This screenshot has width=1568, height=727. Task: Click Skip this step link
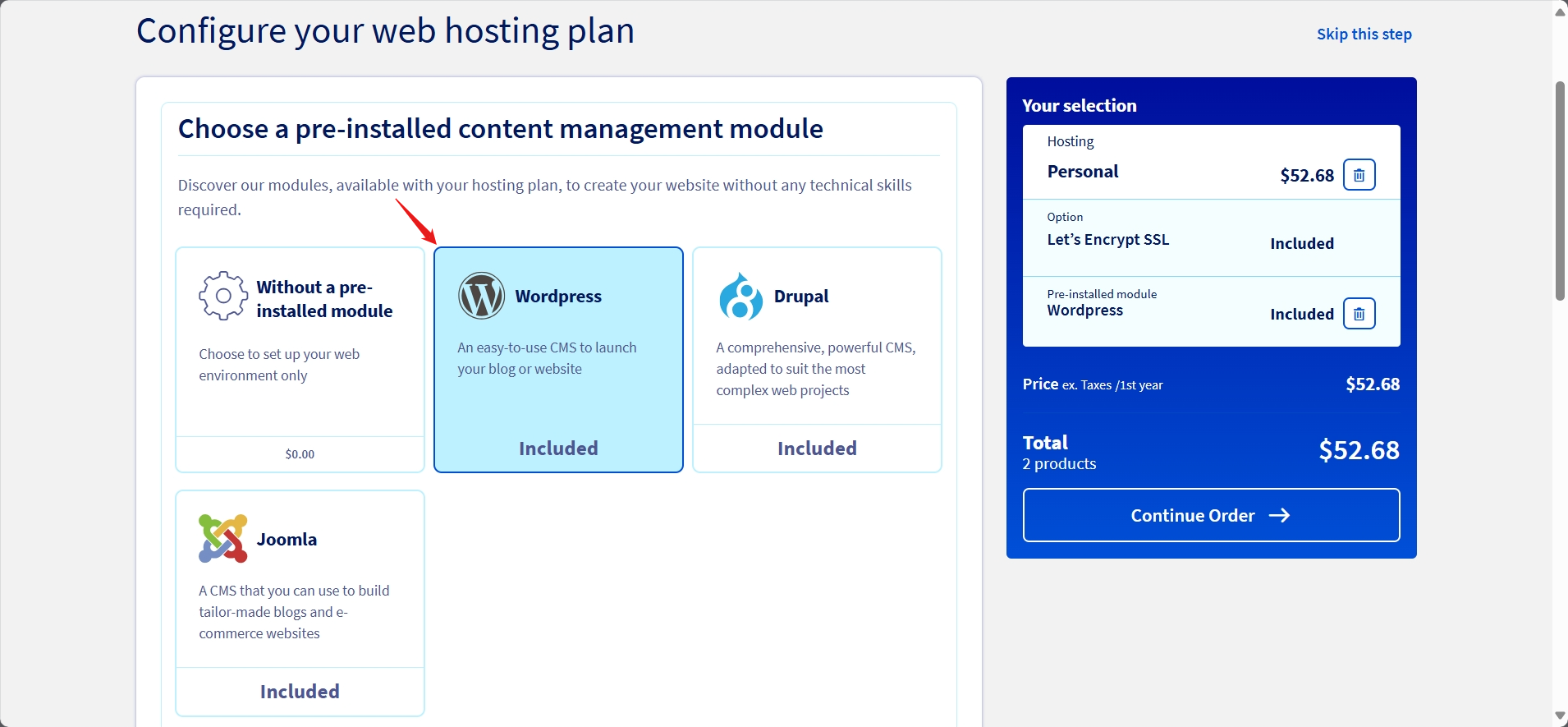pos(1364,35)
